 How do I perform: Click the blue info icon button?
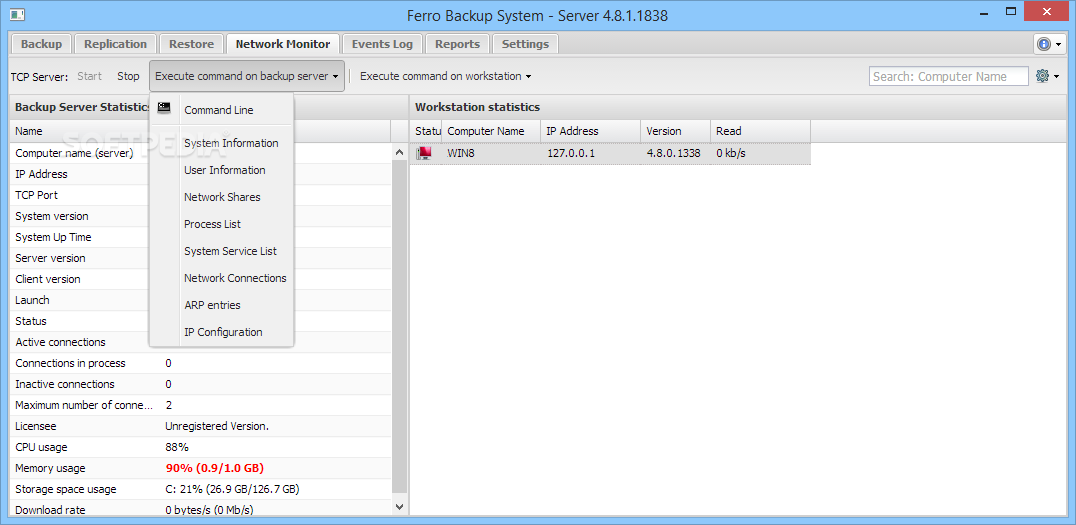click(x=1044, y=44)
